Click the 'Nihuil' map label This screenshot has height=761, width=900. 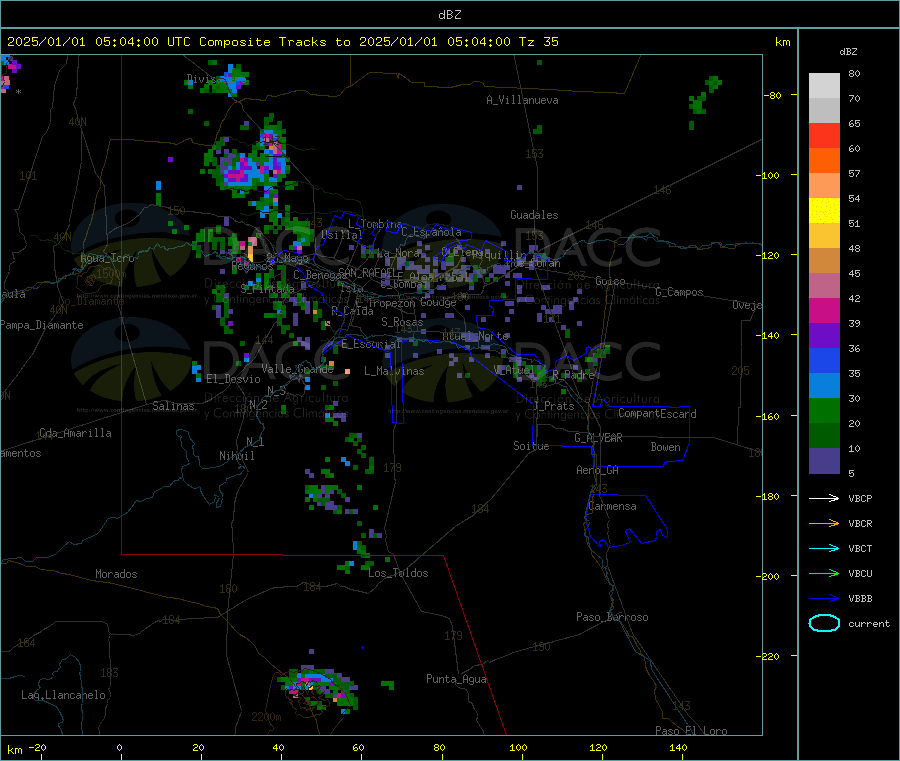coord(236,456)
